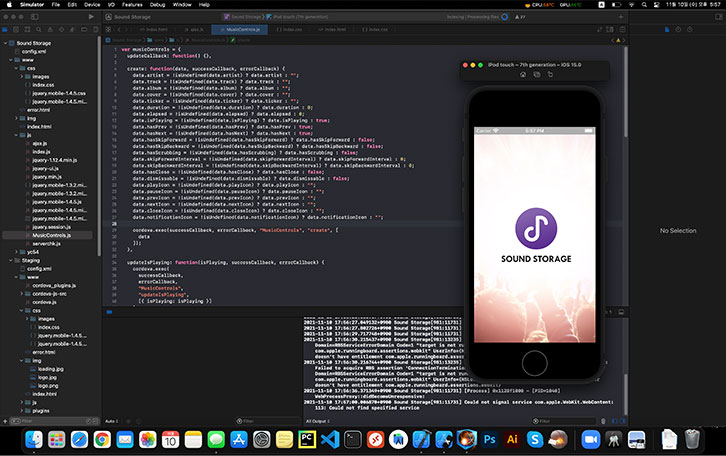Viewport: 726px width, 456px height.
Task: Select the History inspector icon
Action: (678, 30)
